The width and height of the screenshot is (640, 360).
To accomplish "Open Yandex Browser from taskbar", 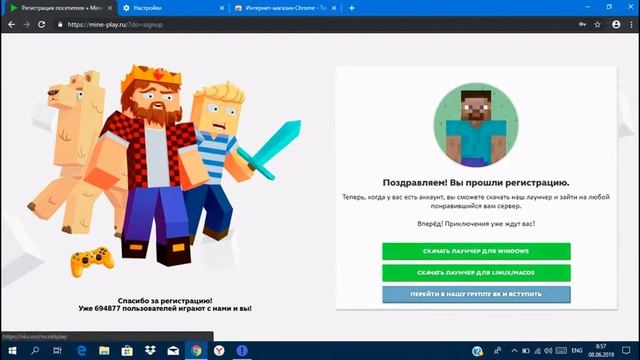I will click(219, 351).
